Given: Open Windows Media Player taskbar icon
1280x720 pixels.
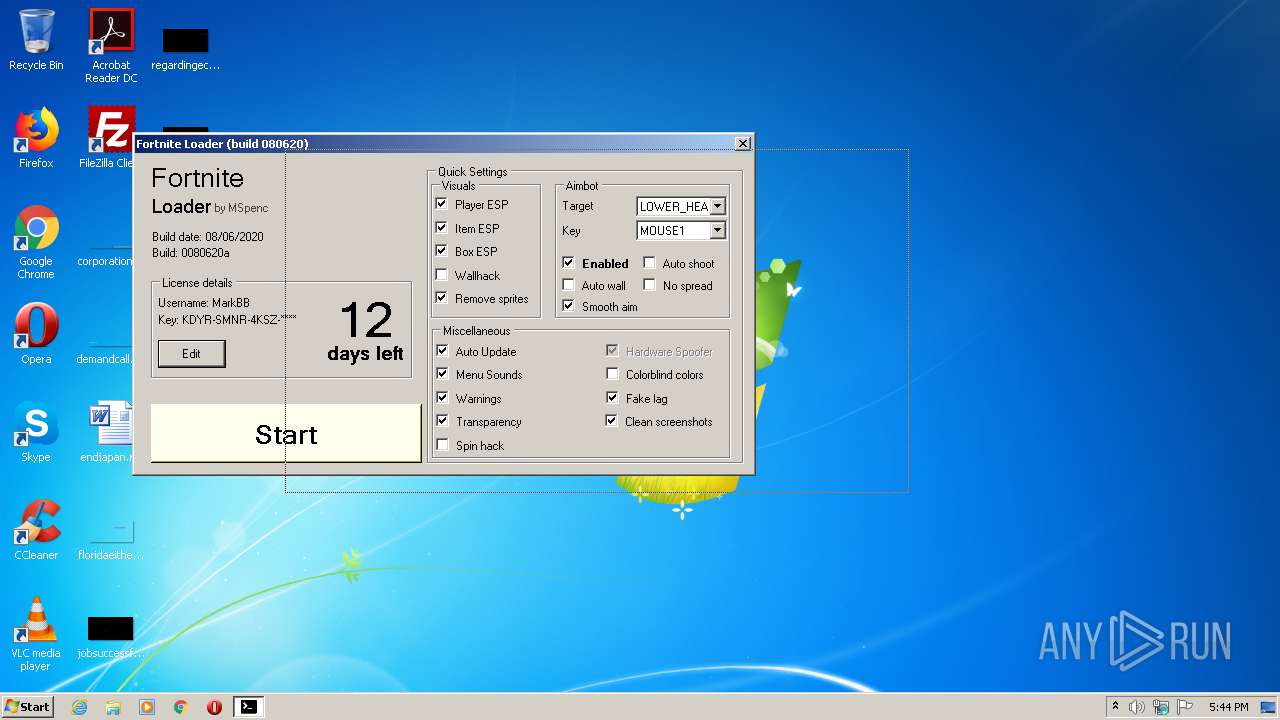Looking at the screenshot, I should pyautogui.click(x=147, y=707).
